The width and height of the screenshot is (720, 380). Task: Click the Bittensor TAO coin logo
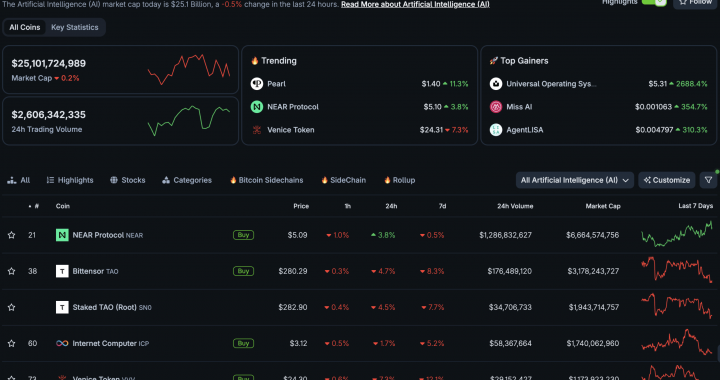pyautogui.click(x=62, y=271)
